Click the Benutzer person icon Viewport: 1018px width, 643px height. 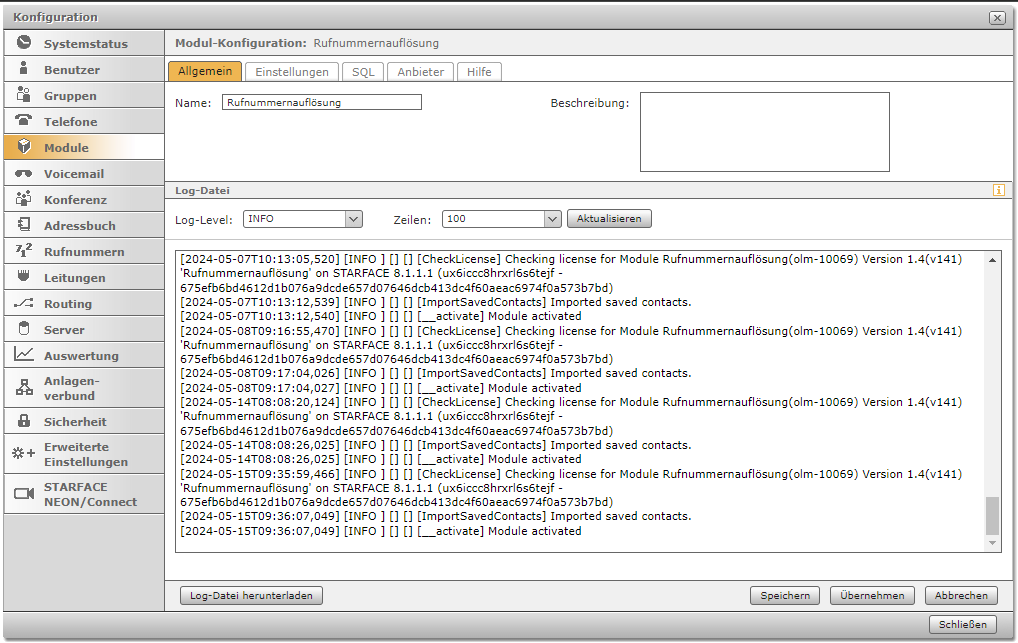[x=24, y=69]
